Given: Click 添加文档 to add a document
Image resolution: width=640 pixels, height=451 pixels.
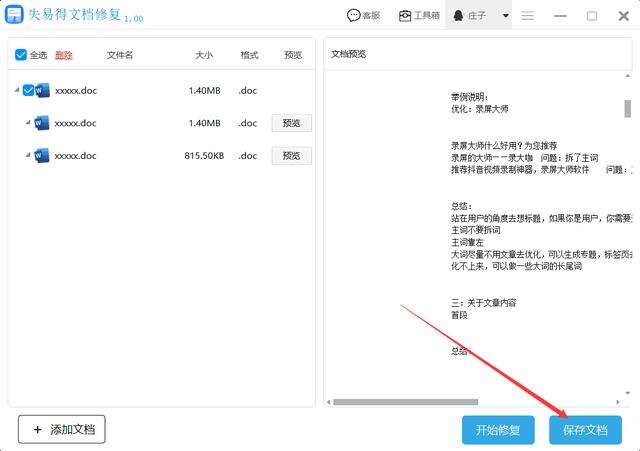Looking at the screenshot, I should [62, 429].
